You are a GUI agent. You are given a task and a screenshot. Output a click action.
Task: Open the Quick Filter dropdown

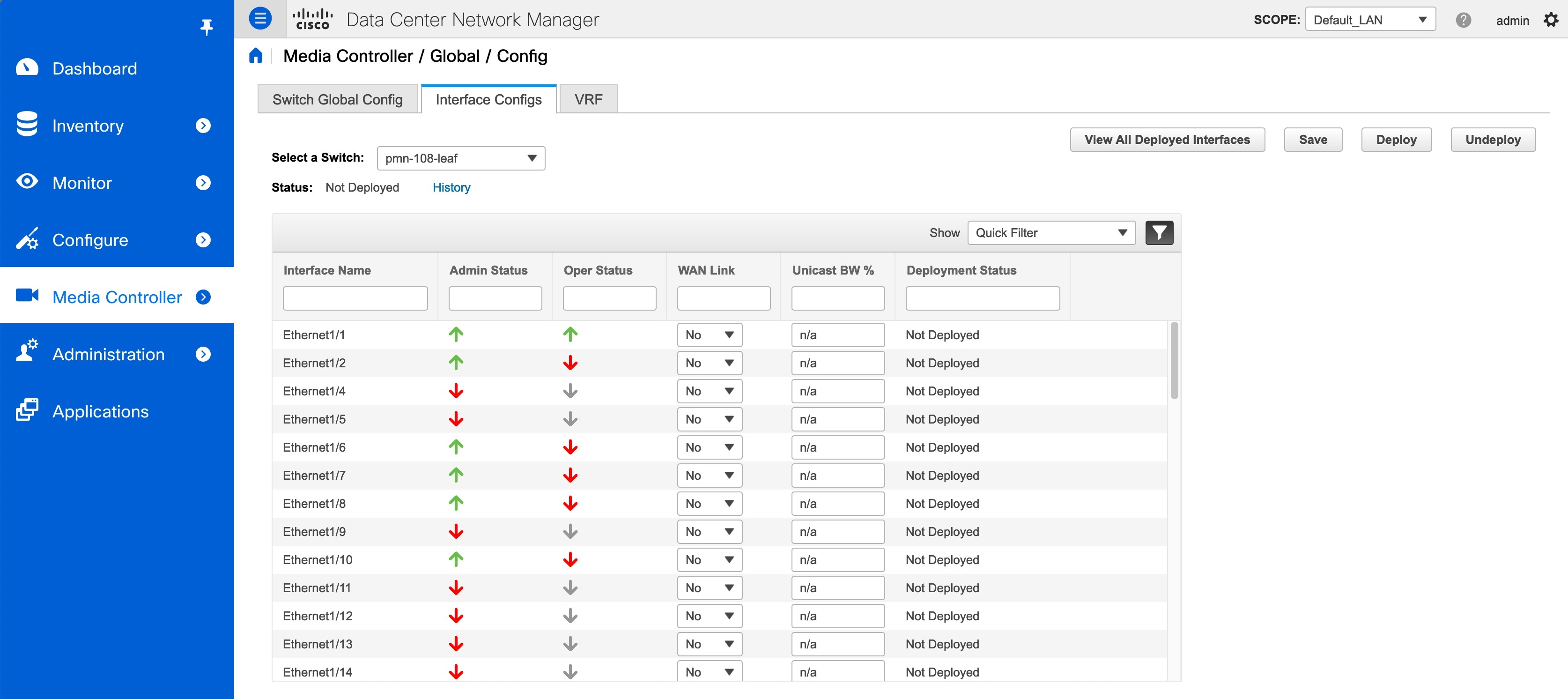tap(1051, 232)
